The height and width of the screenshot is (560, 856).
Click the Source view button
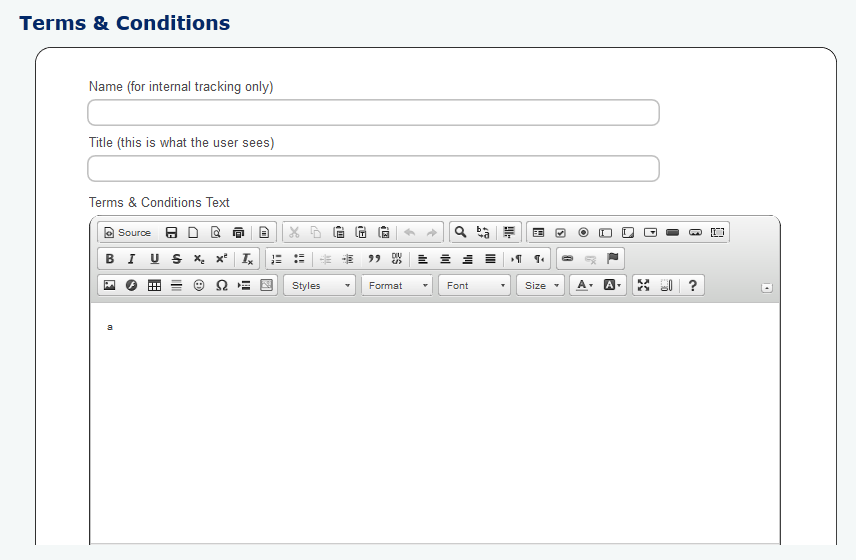127,232
